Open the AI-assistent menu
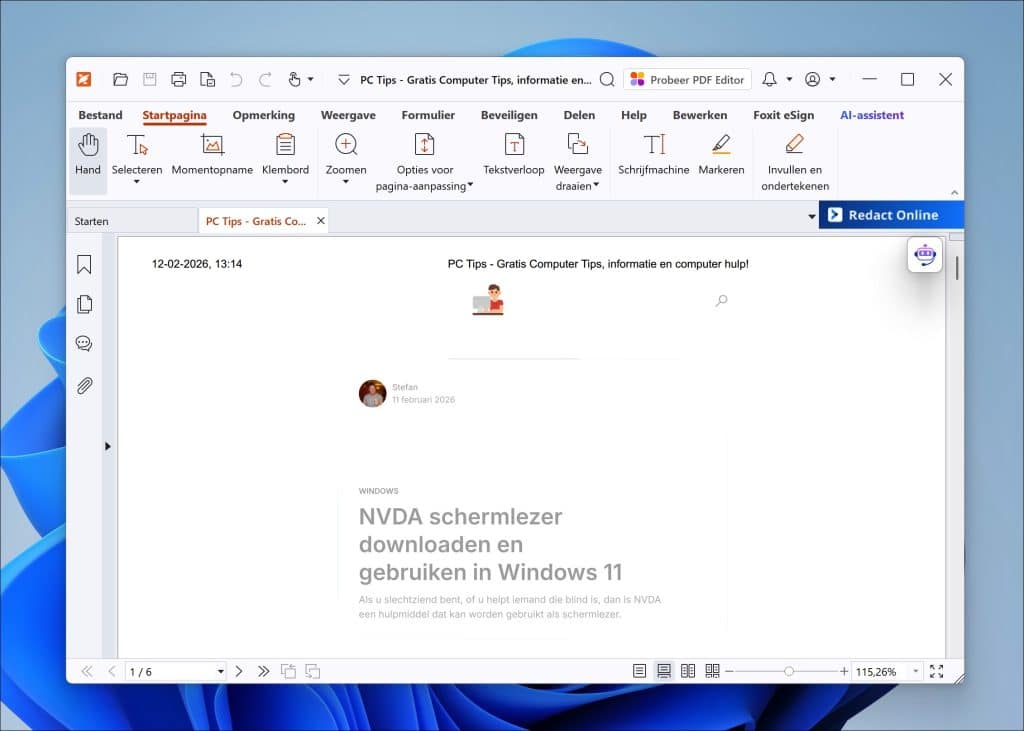The height and width of the screenshot is (731, 1024). (871, 115)
